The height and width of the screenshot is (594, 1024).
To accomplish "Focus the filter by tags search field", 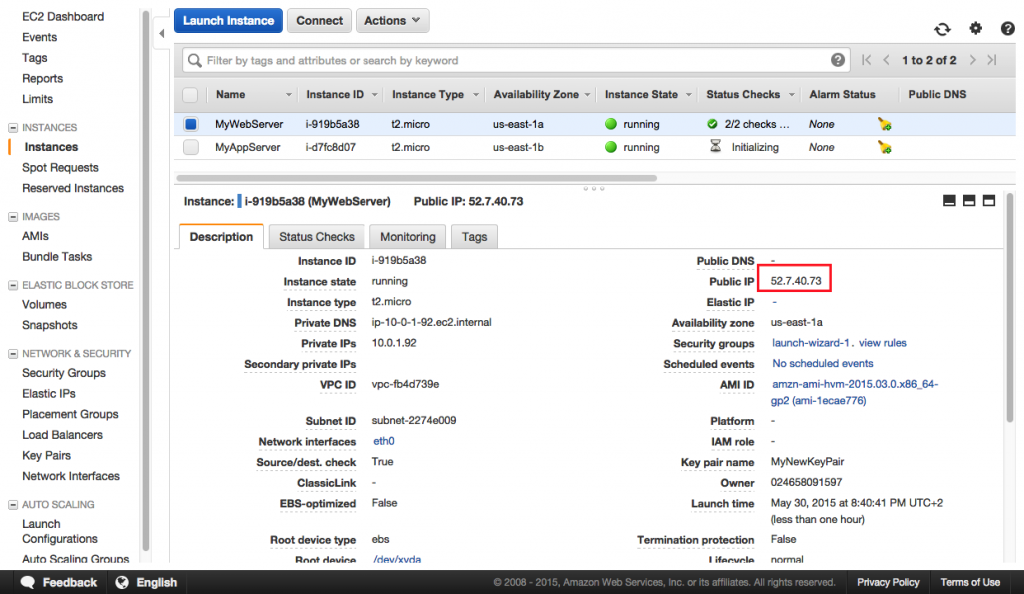I will point(516,61).
